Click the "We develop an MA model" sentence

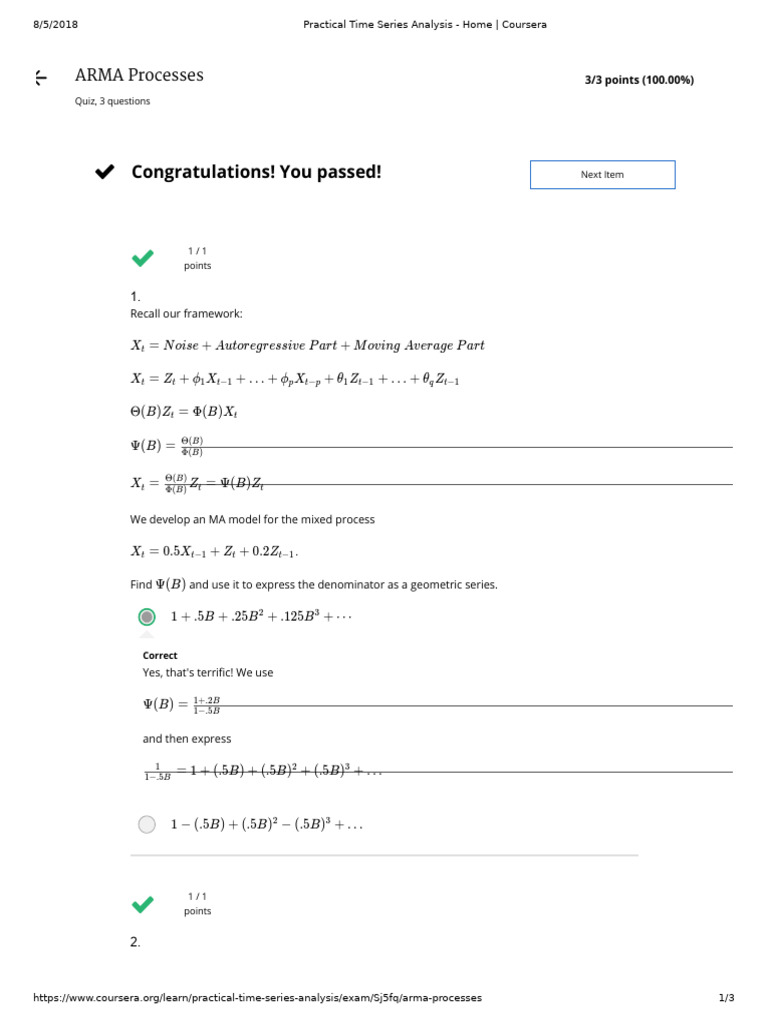(x=253, y=520)
